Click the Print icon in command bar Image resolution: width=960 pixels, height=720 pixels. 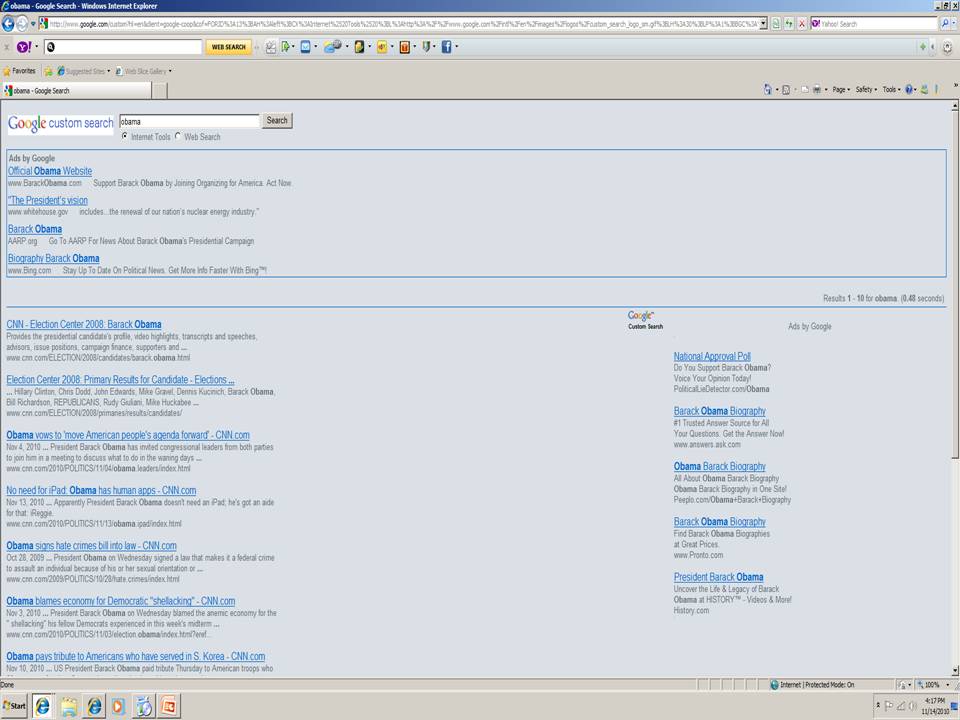(x=817, y=89)
